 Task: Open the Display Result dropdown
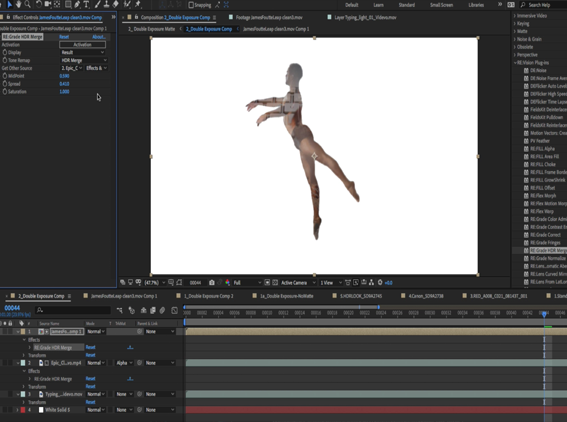[82, 52]
